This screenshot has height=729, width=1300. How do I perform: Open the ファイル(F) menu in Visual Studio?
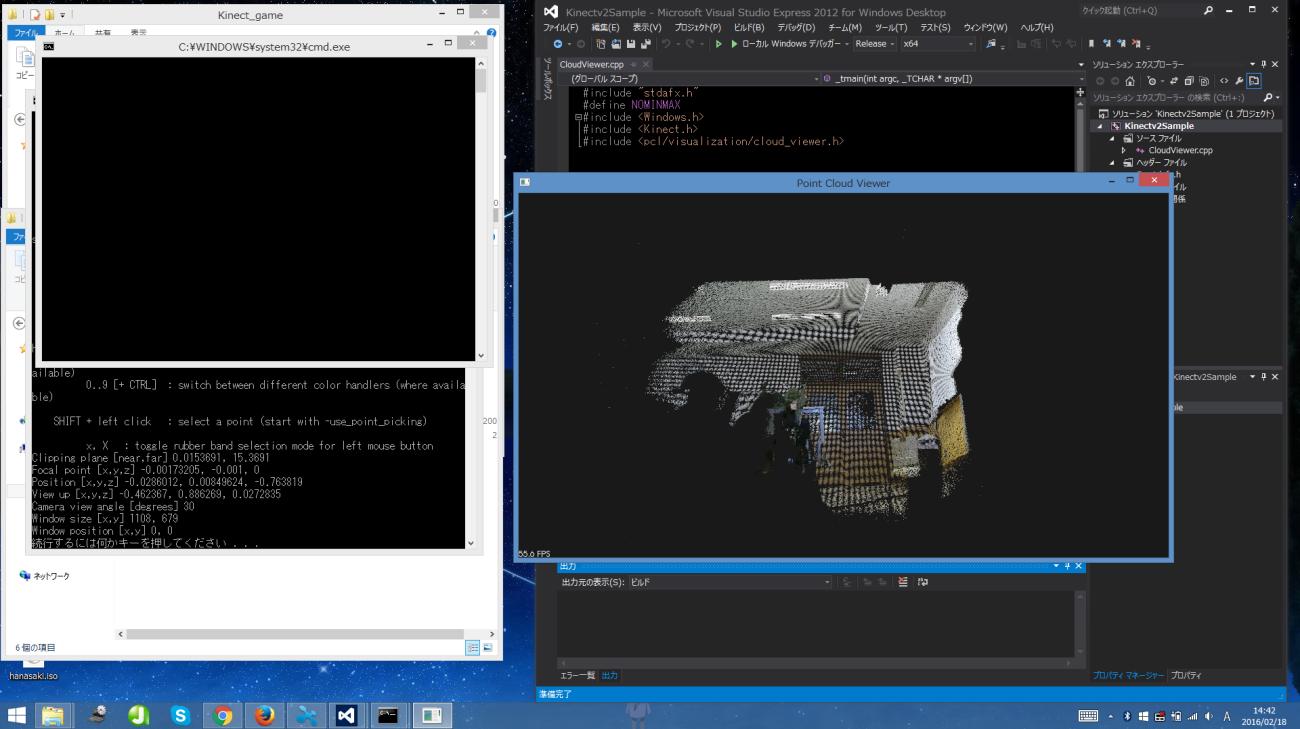pos(560,28)
